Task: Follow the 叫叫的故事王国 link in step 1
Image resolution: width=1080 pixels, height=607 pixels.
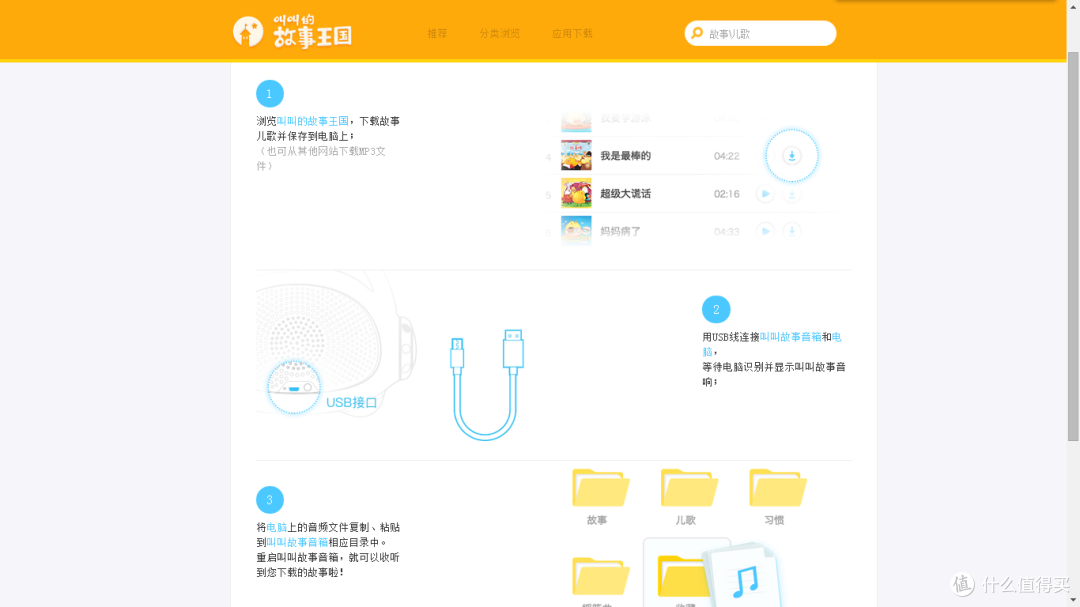Action: pos(313,121)
